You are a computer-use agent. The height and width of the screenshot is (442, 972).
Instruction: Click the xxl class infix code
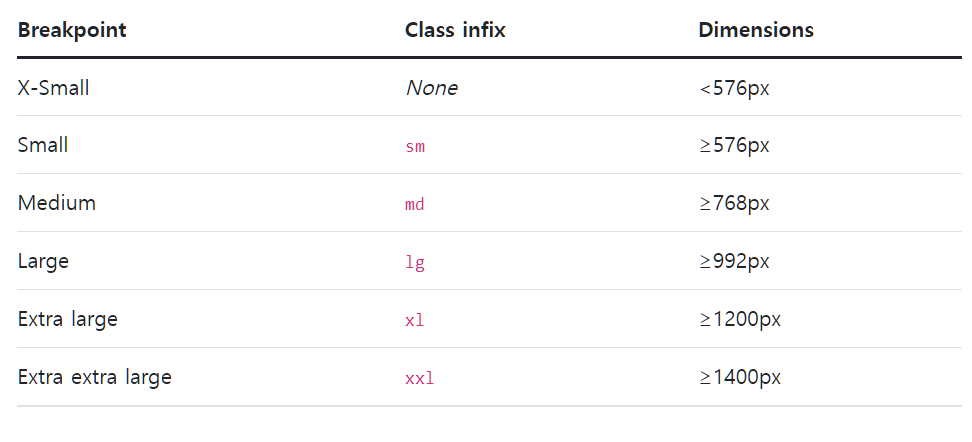[420, 379]
